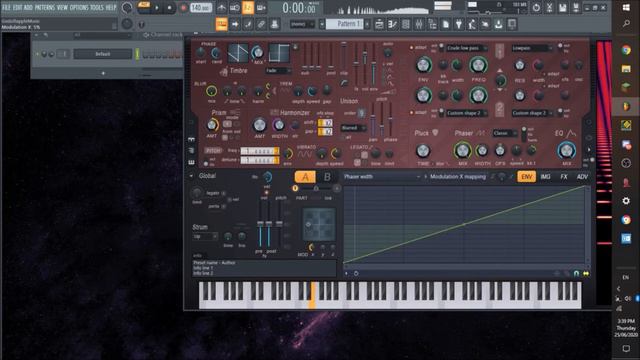Open the Phaser width target dropdown
This screenshot has height=360, width=640.
[382, 177]
